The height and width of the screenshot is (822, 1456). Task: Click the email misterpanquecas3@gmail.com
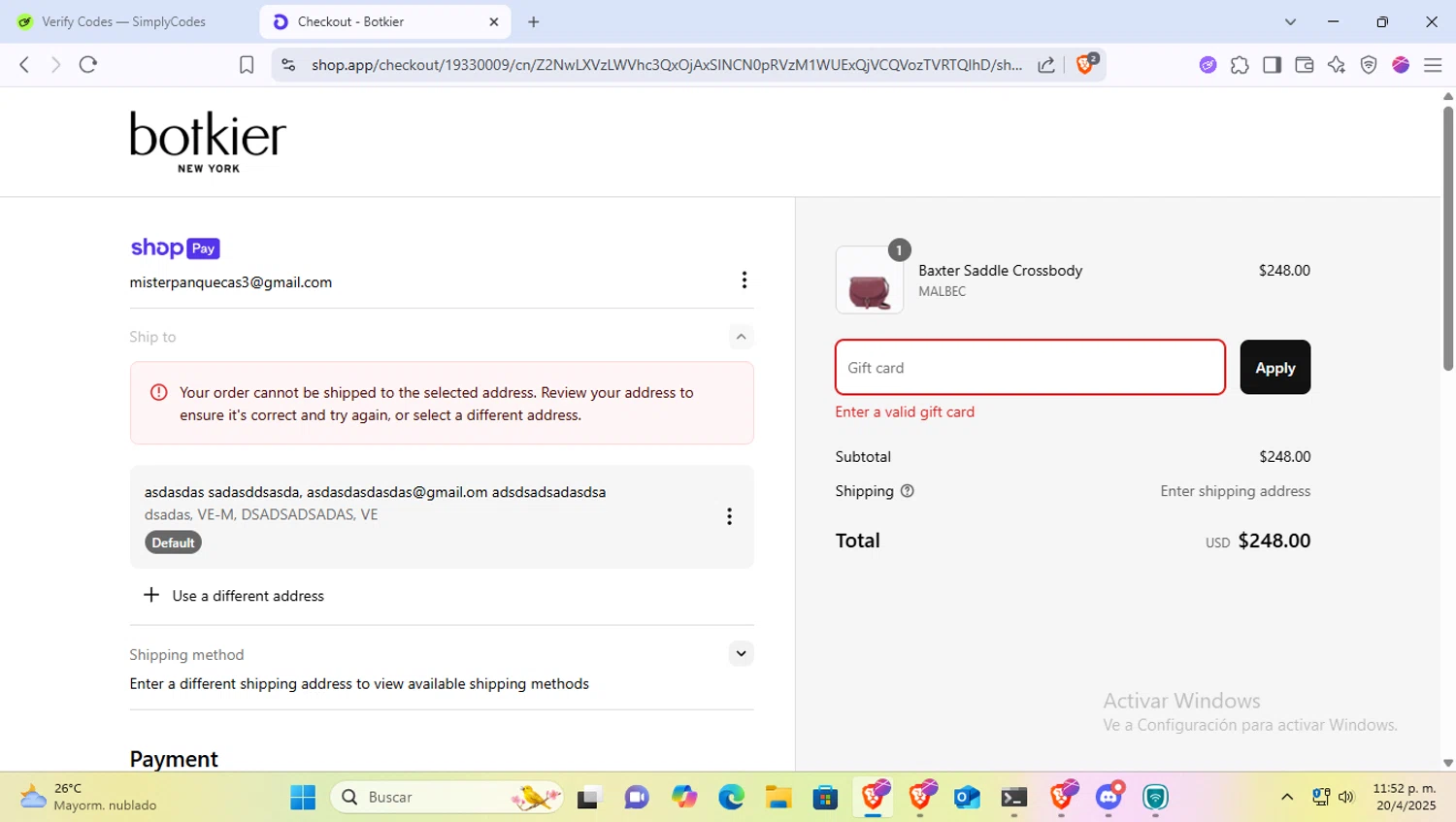231,282
